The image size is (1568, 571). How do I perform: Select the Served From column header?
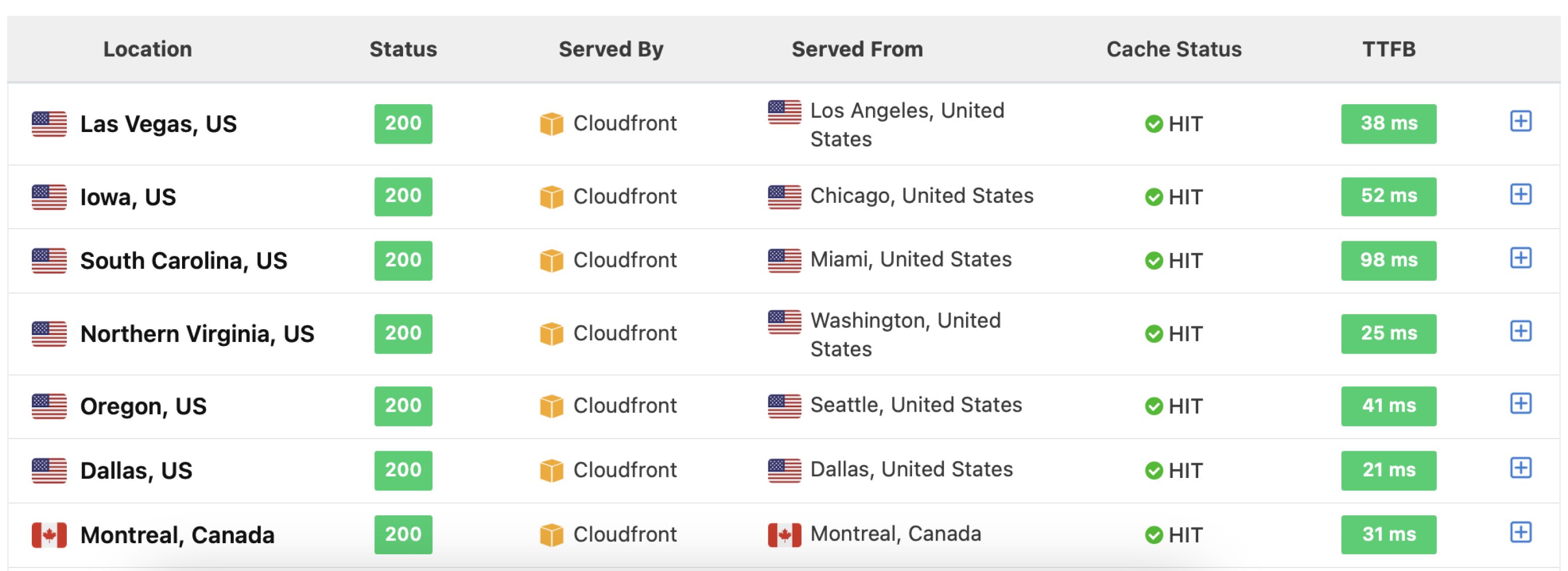(x=857, y=49)
